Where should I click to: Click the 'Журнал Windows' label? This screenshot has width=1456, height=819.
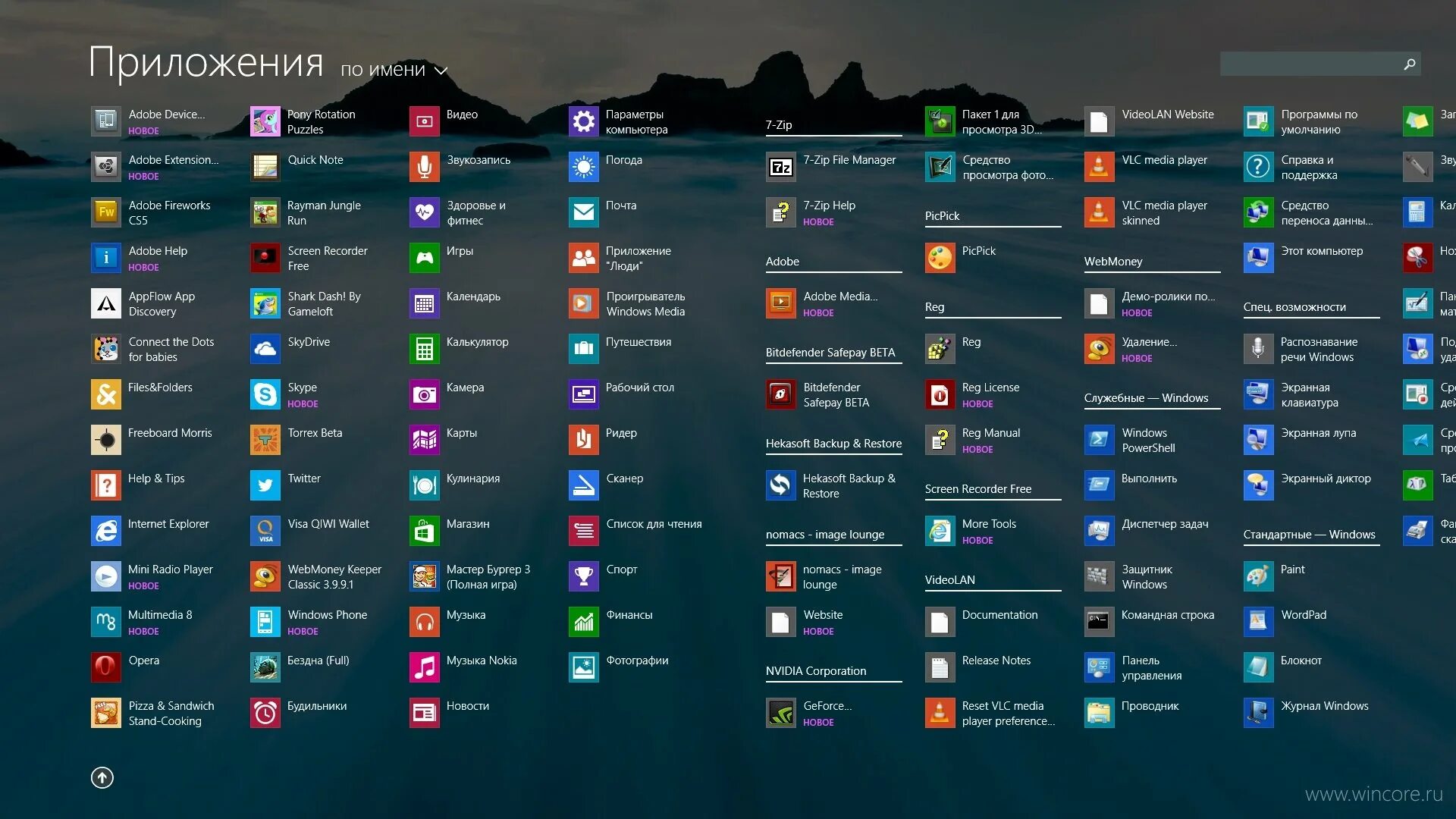(x=1325, y=706)
